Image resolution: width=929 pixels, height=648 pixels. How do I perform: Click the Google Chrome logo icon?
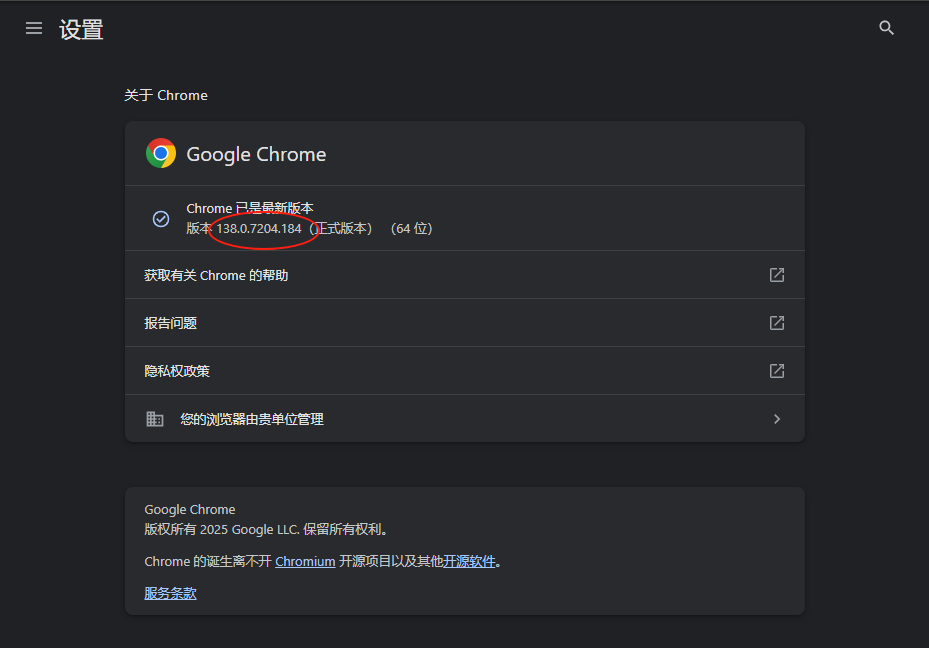(161, 153)
